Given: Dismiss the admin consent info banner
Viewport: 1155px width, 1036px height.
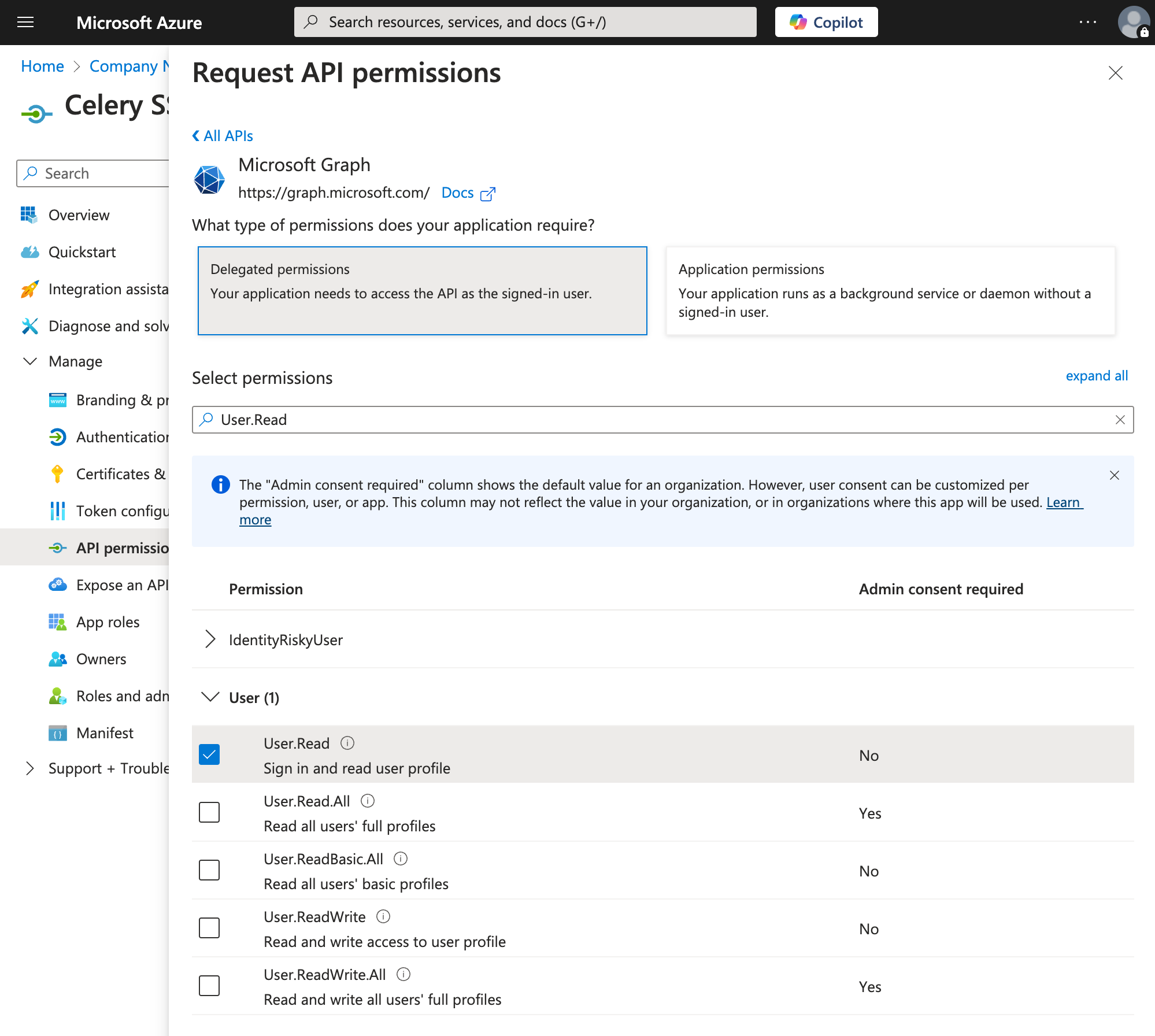Looking at the screenshot, I should pos(1114,475).
